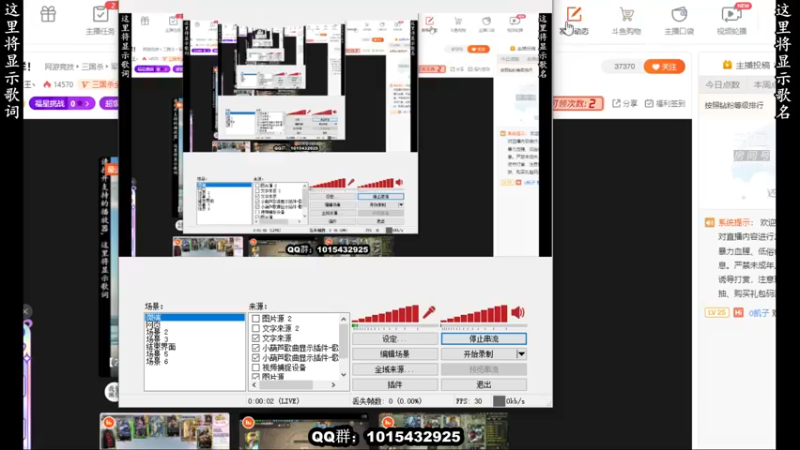This screenshot has height=450, width=800.
Task: Open the 主播口袋 pocket icon
Action: point(679,14)
